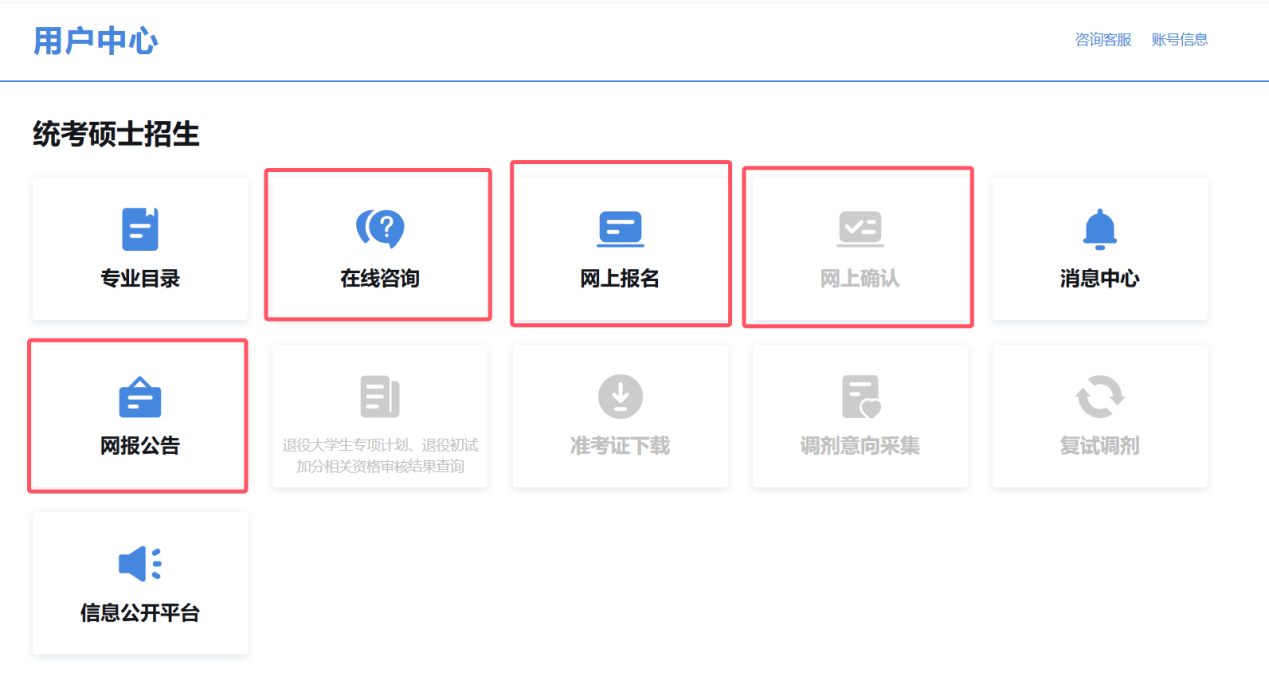This screenshot has width=1269, height=688.
Task: Open the 账号信息 link in header
Action: pos(1180,40)
